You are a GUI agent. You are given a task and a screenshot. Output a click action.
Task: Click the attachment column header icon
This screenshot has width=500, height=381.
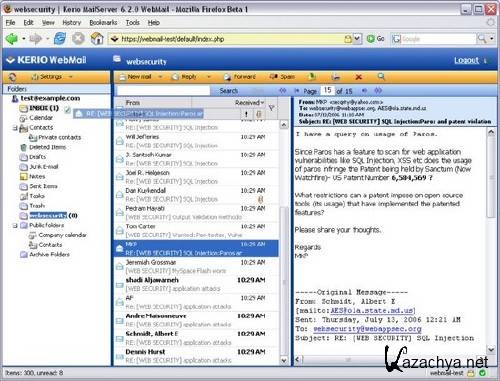coord(259,114)
